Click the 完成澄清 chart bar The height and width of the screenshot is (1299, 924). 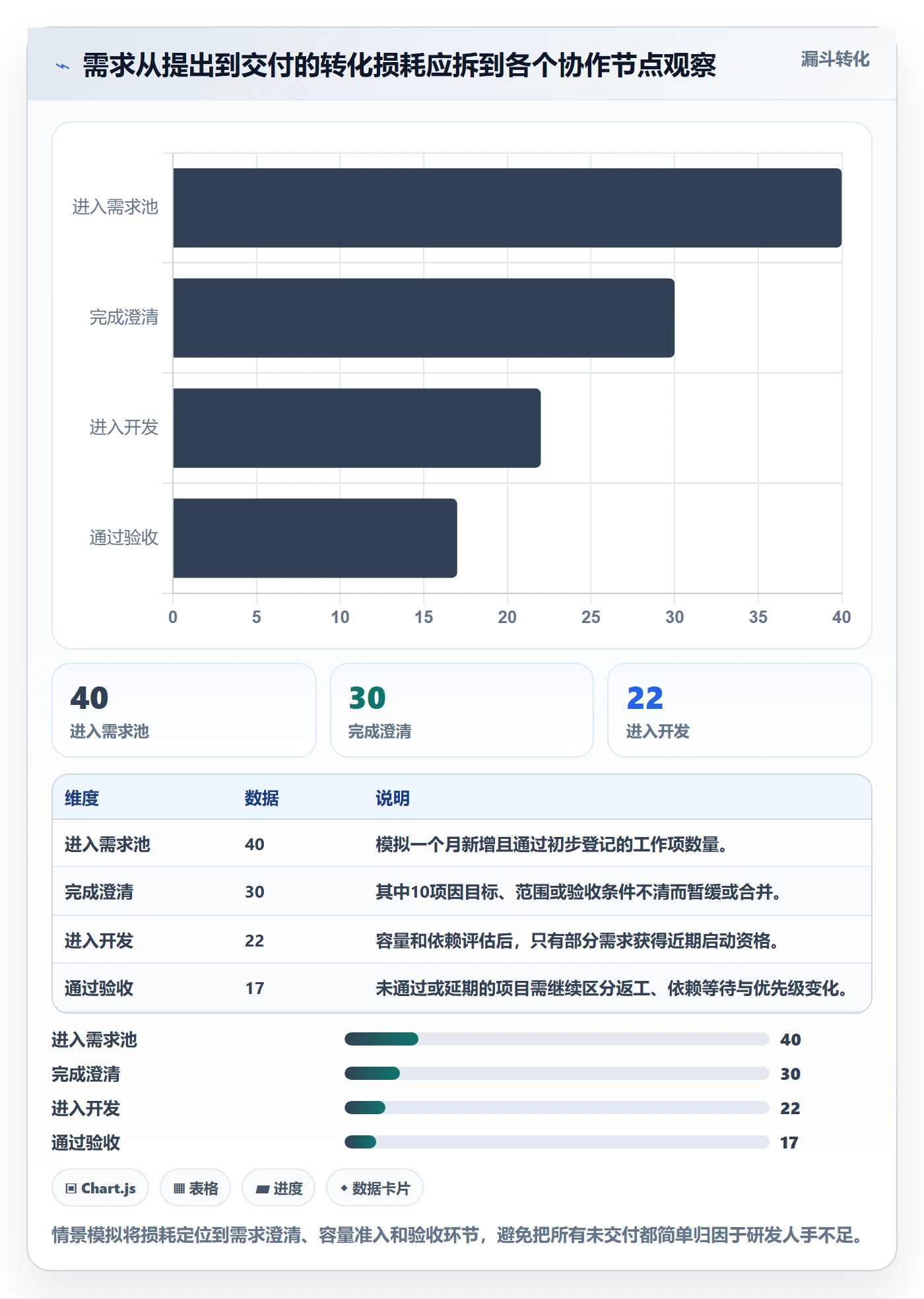[x=424, y=318]
